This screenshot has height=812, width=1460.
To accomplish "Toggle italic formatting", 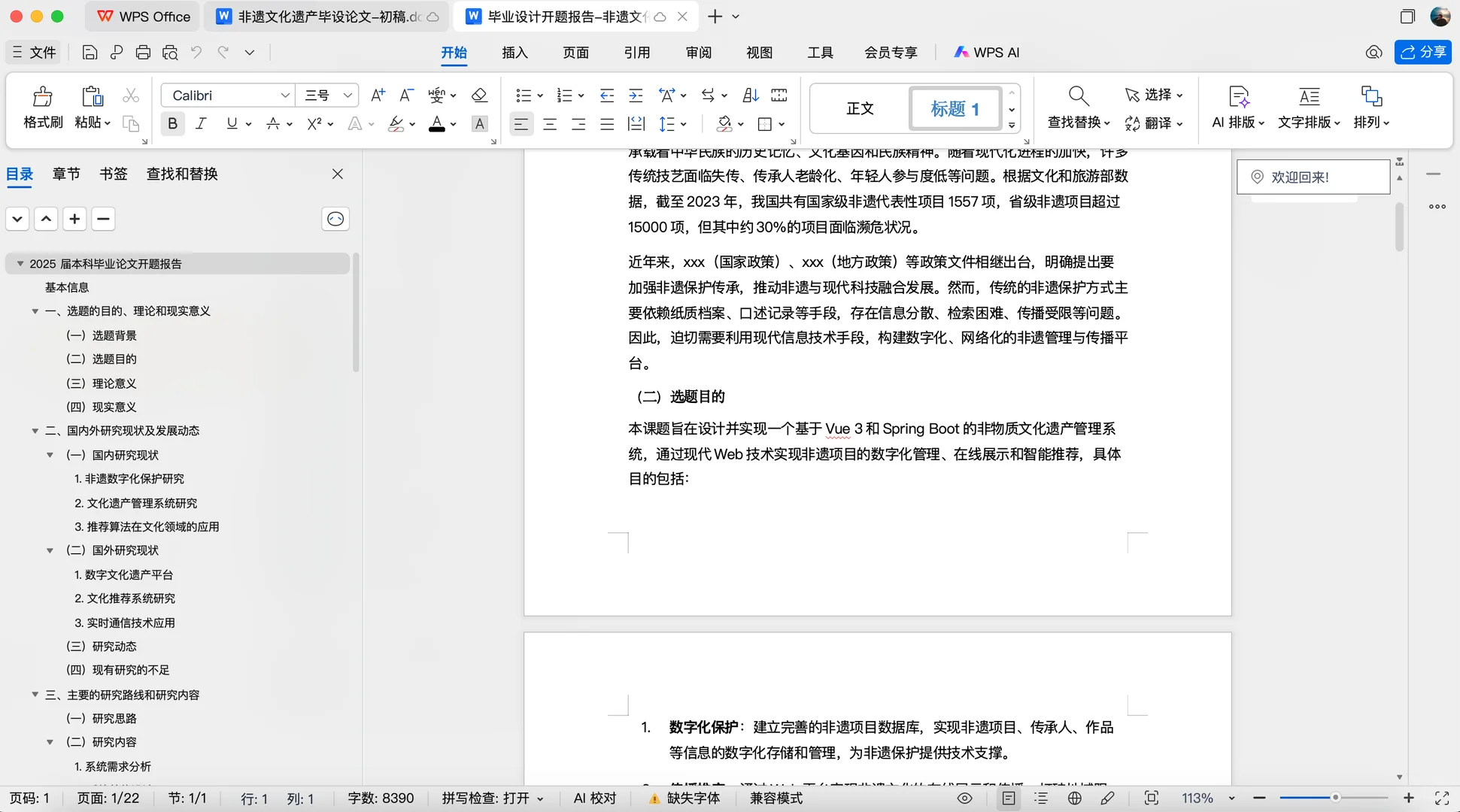I will [x=201, y=123].
